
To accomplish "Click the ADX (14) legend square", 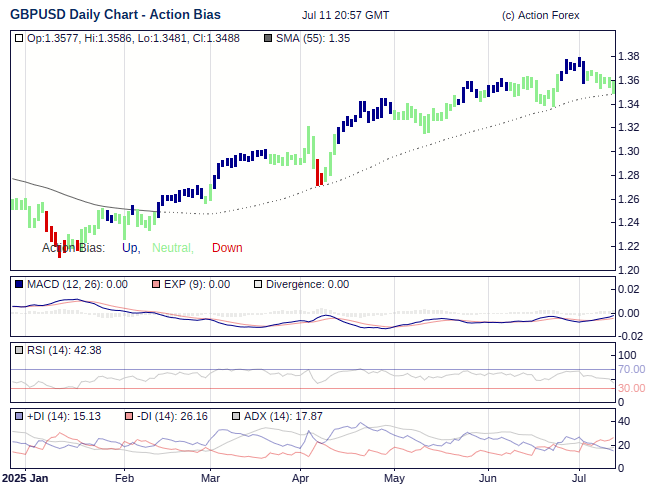I will pos(236,416).
